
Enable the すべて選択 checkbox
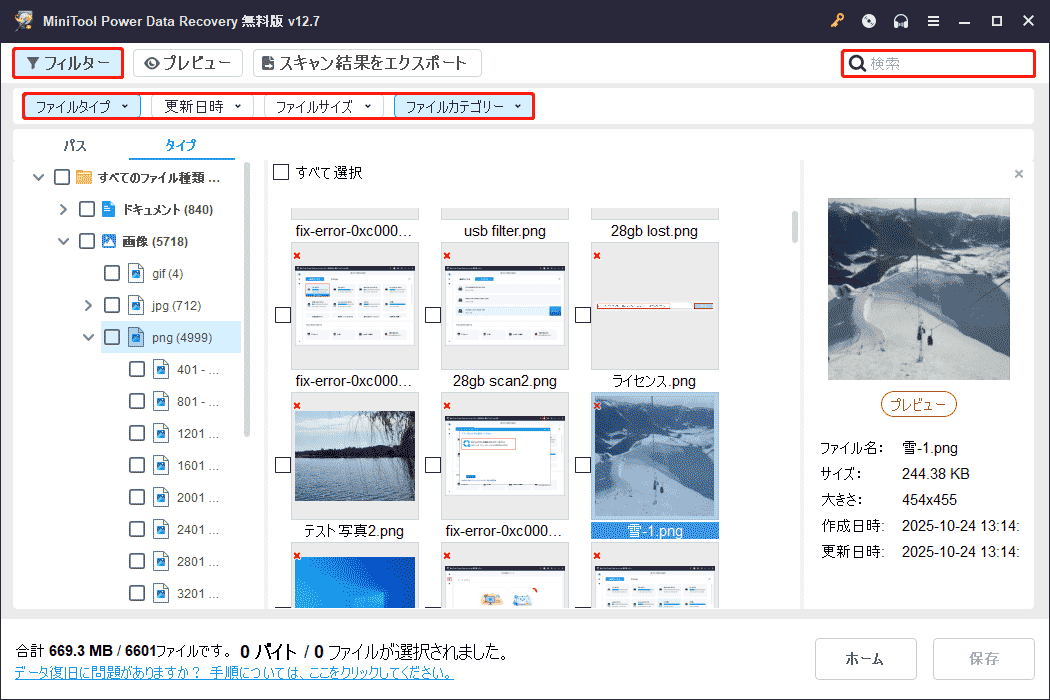click(281, 172)
